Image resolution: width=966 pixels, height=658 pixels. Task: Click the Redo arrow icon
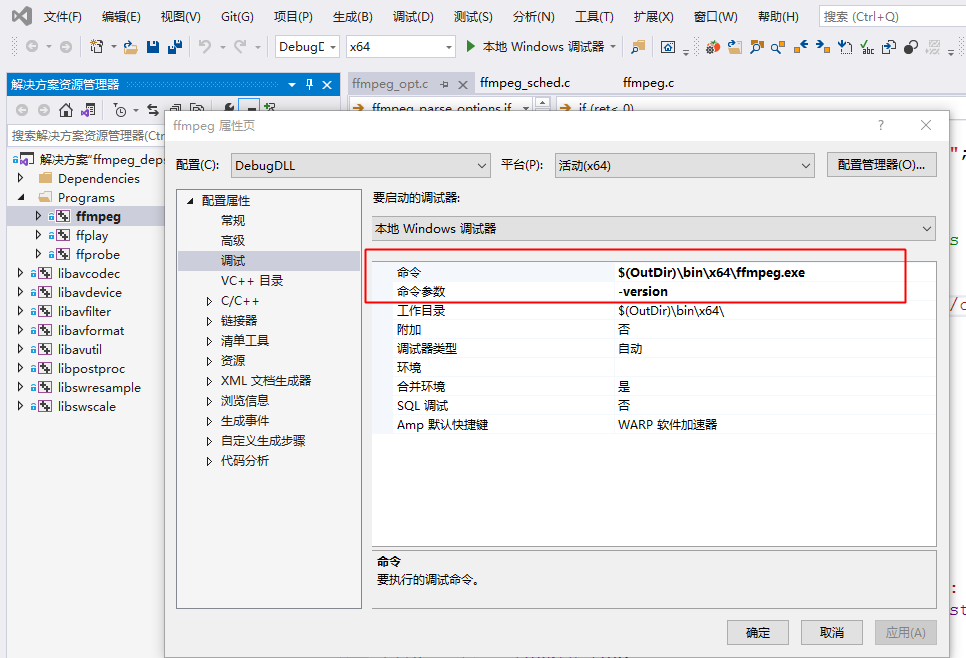pyautogui.click(x=240, y=47)
